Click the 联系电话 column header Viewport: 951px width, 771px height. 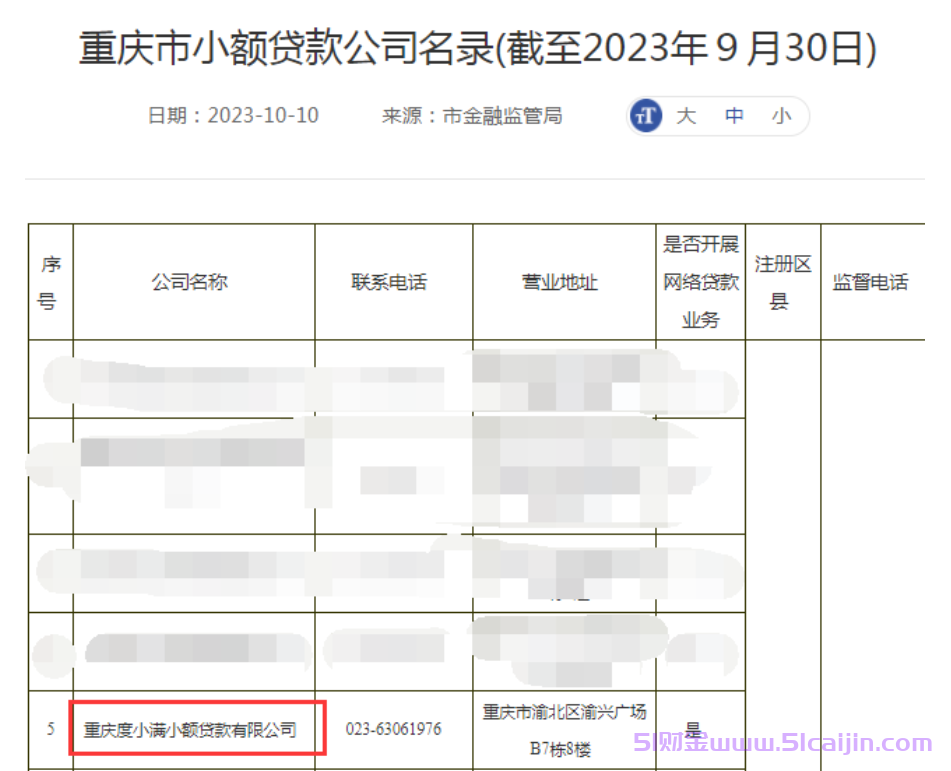point(394,282)
